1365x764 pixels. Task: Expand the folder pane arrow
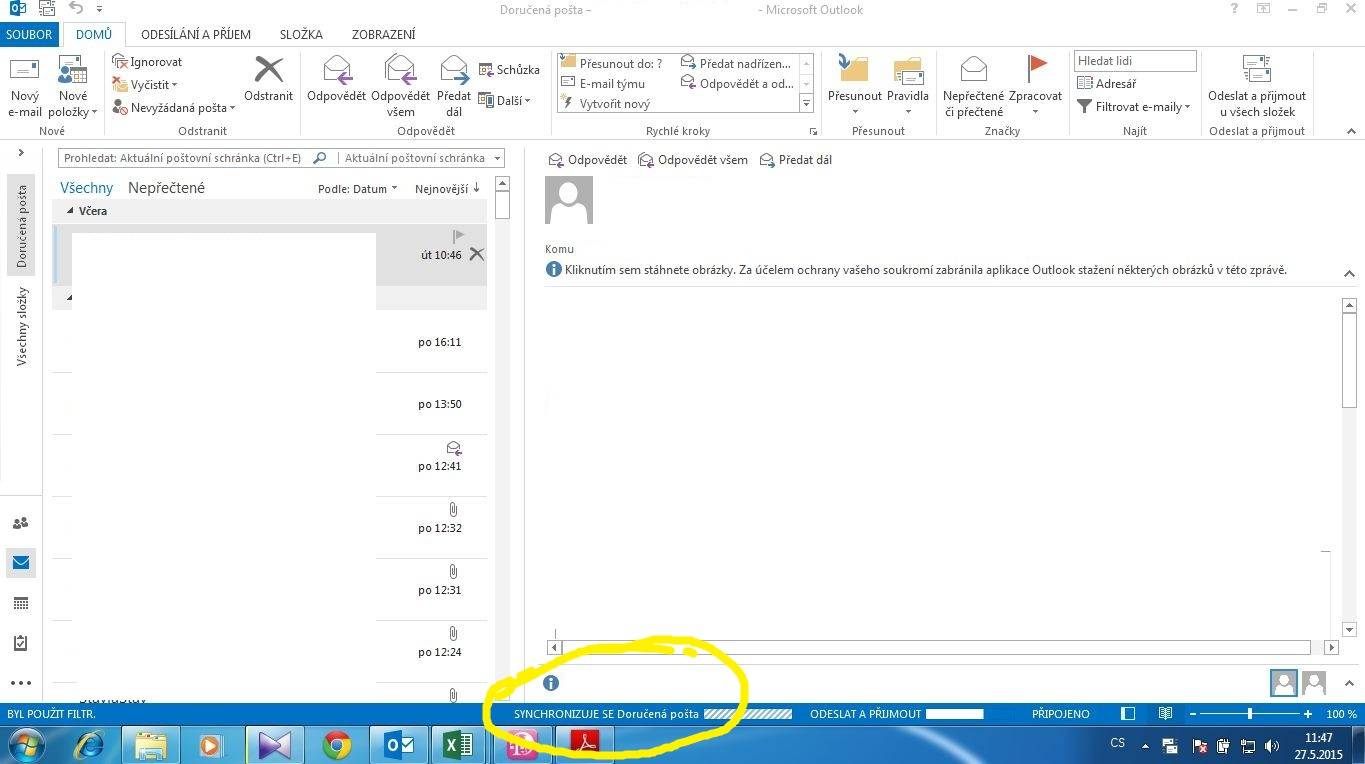tap(21, 153)
